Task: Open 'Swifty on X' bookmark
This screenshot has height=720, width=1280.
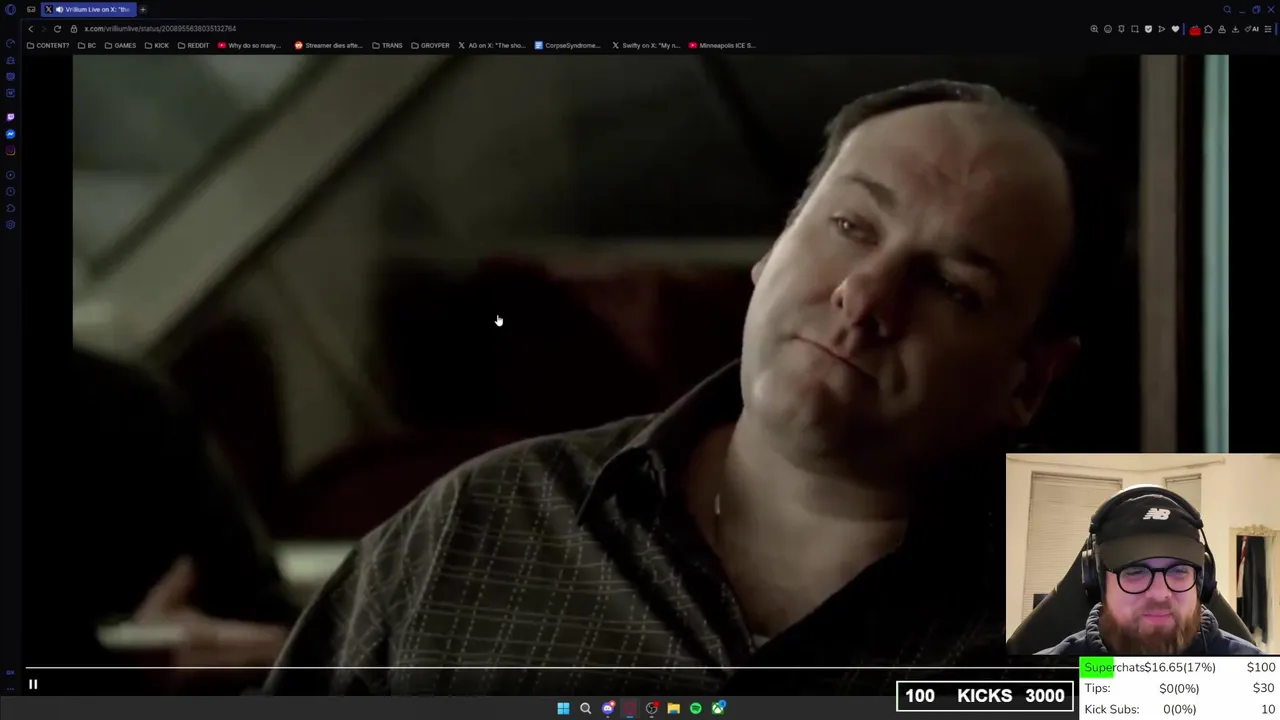Action: click(x=646, y=45)
